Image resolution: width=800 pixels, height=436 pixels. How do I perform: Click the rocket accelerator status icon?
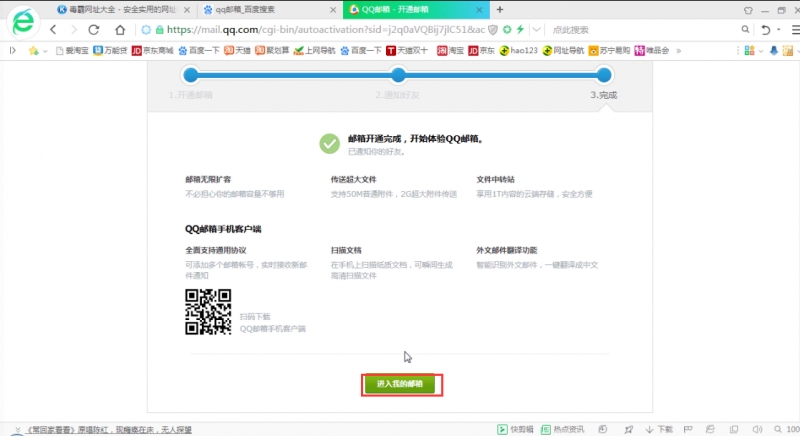click(629, 430)
